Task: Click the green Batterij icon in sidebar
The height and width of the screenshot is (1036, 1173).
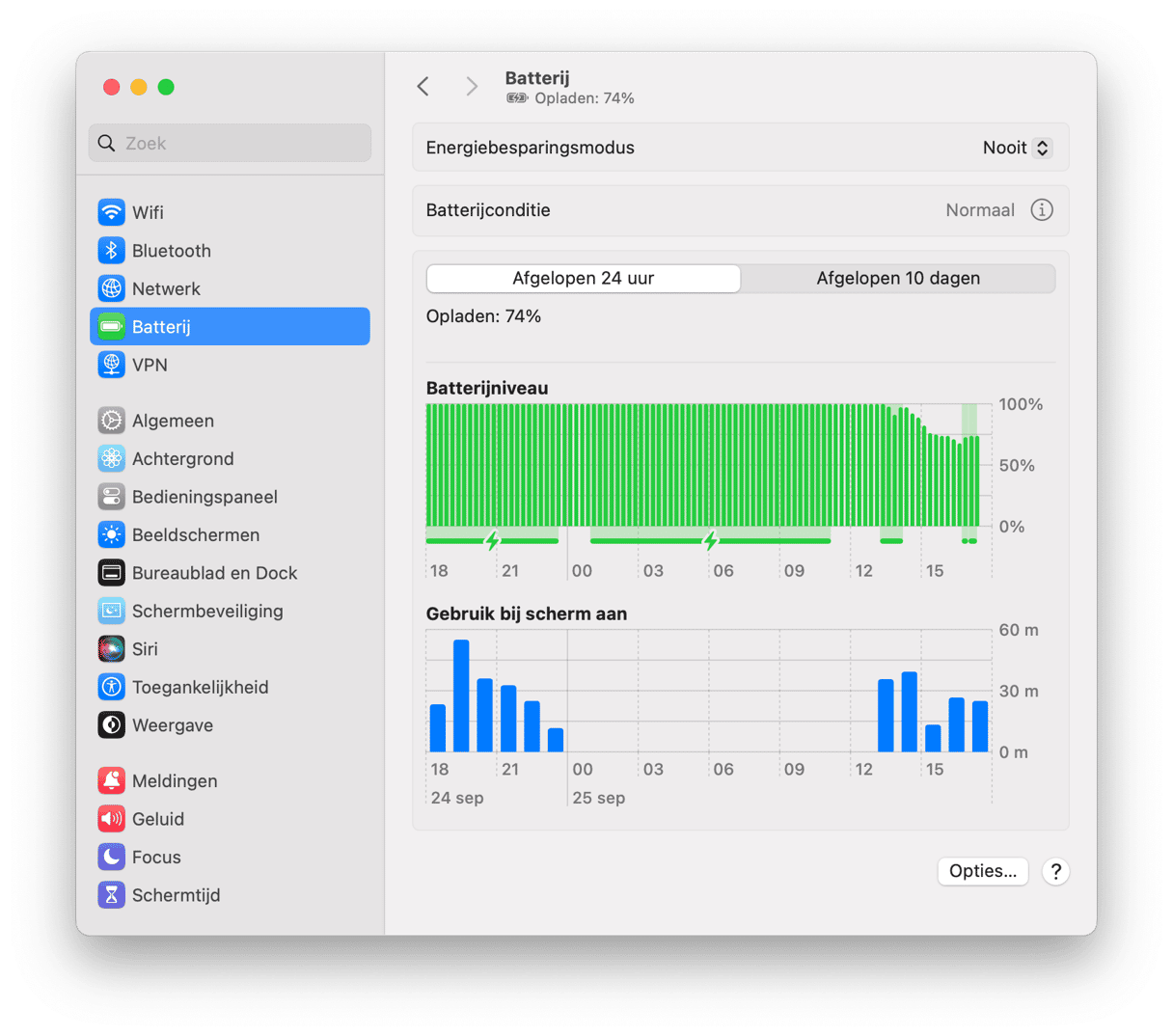Action: coord(112,327)
